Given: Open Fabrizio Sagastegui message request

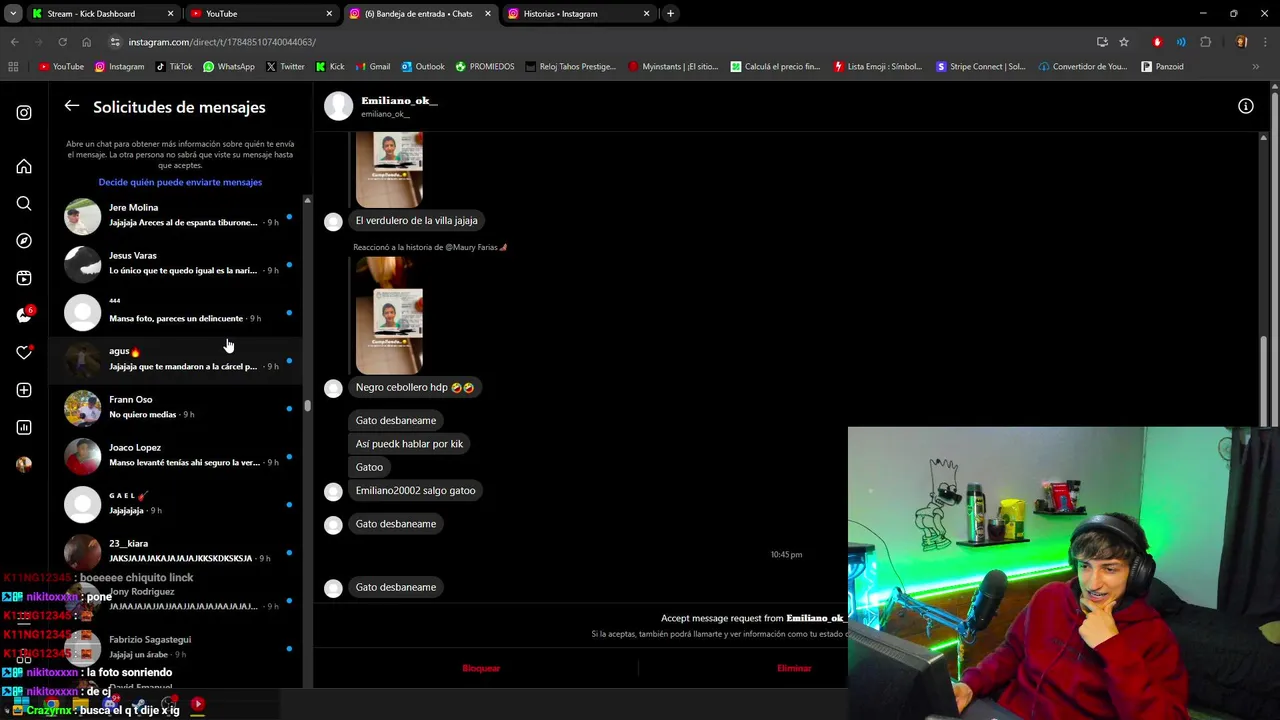Looking at the screenshot, I should tap(178, 647).
